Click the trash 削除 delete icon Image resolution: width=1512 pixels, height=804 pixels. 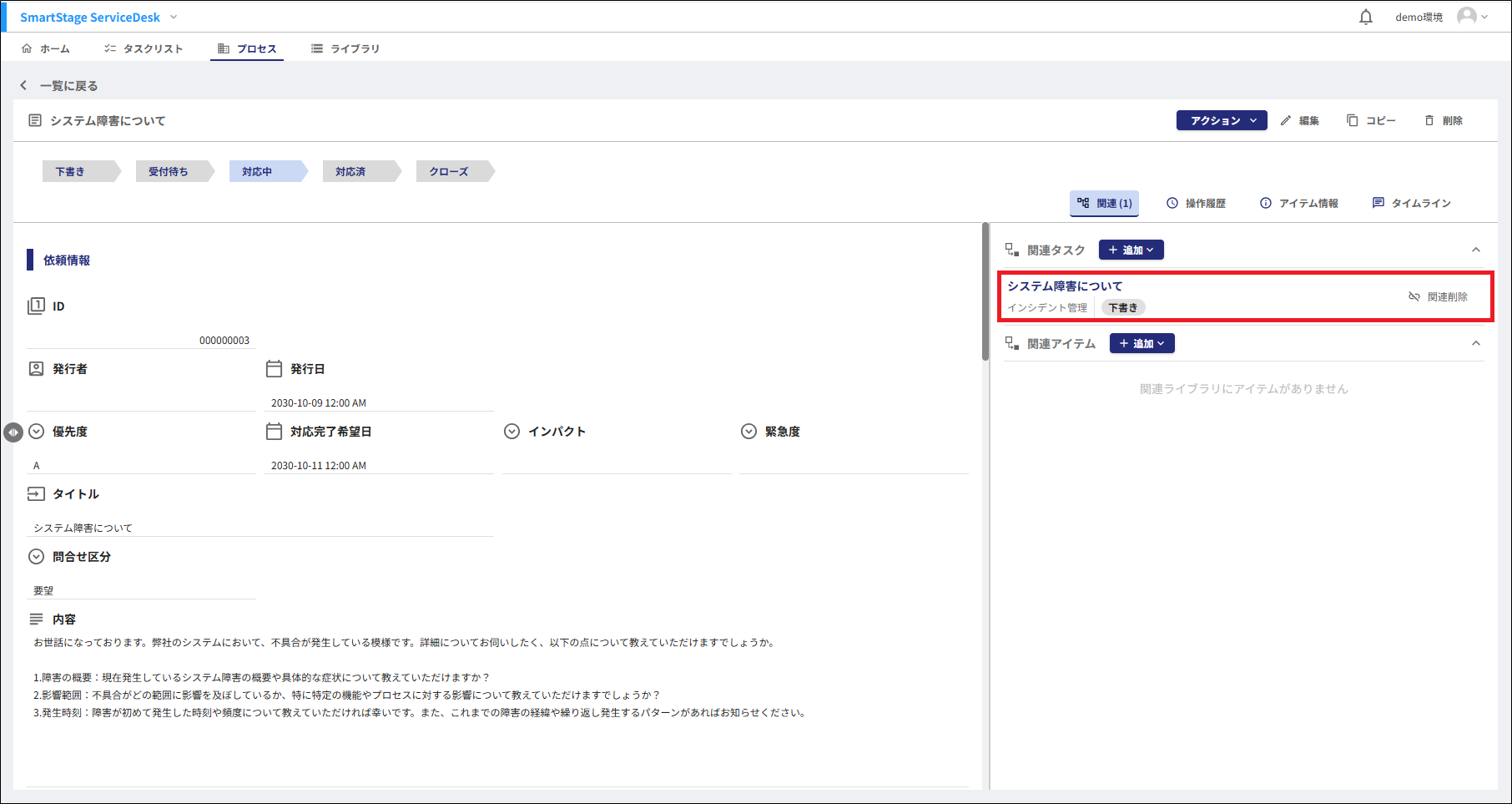coord(1429,121)
